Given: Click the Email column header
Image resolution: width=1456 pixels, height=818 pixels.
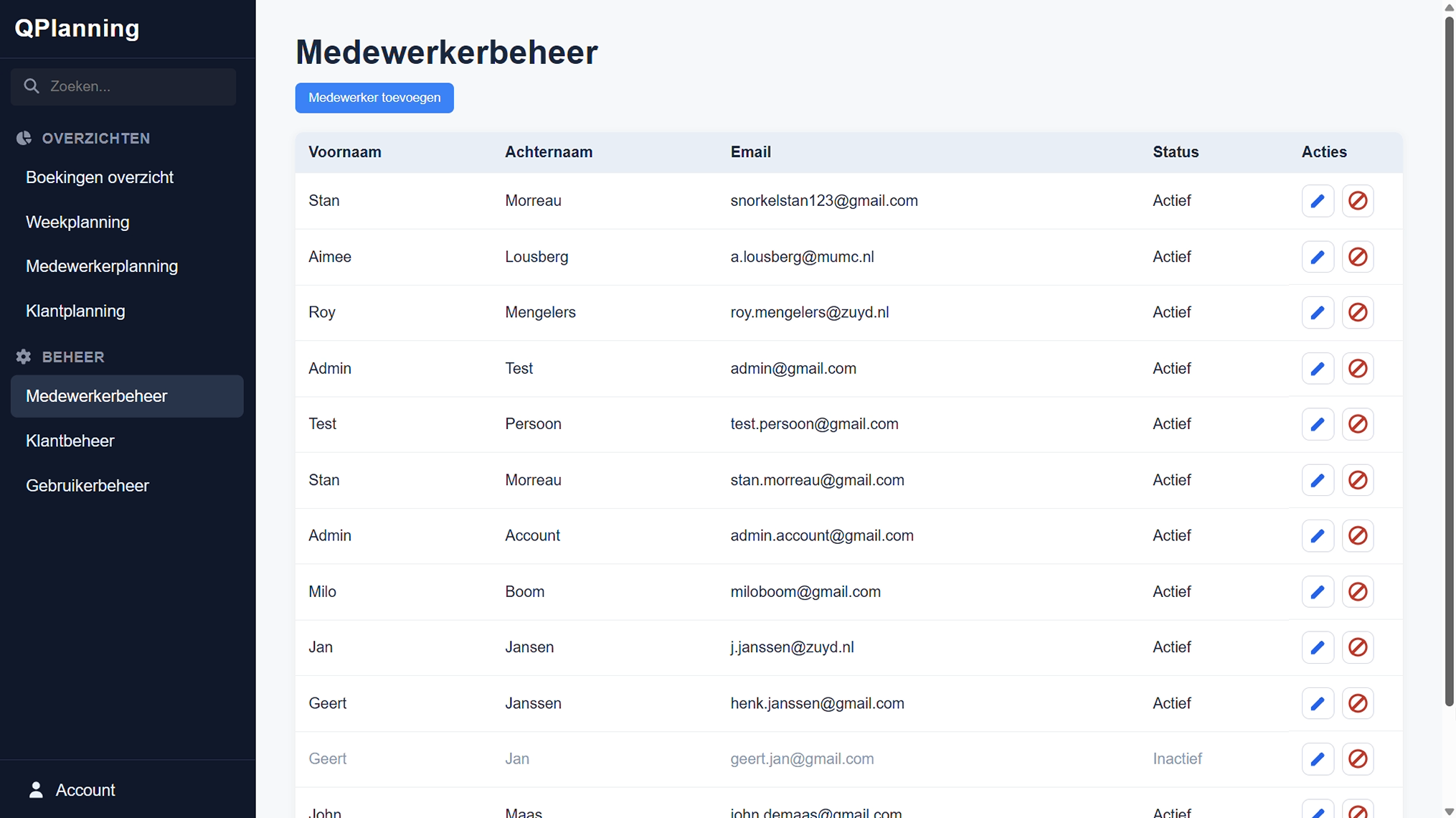Looking at the screenshot, I should (x=751, y=152).
